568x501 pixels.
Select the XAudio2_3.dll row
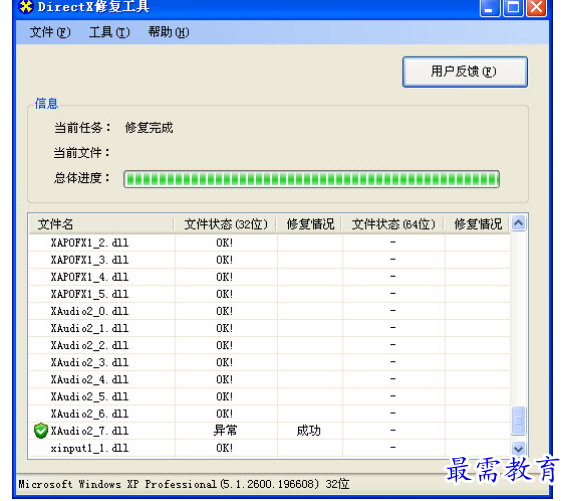270,362
